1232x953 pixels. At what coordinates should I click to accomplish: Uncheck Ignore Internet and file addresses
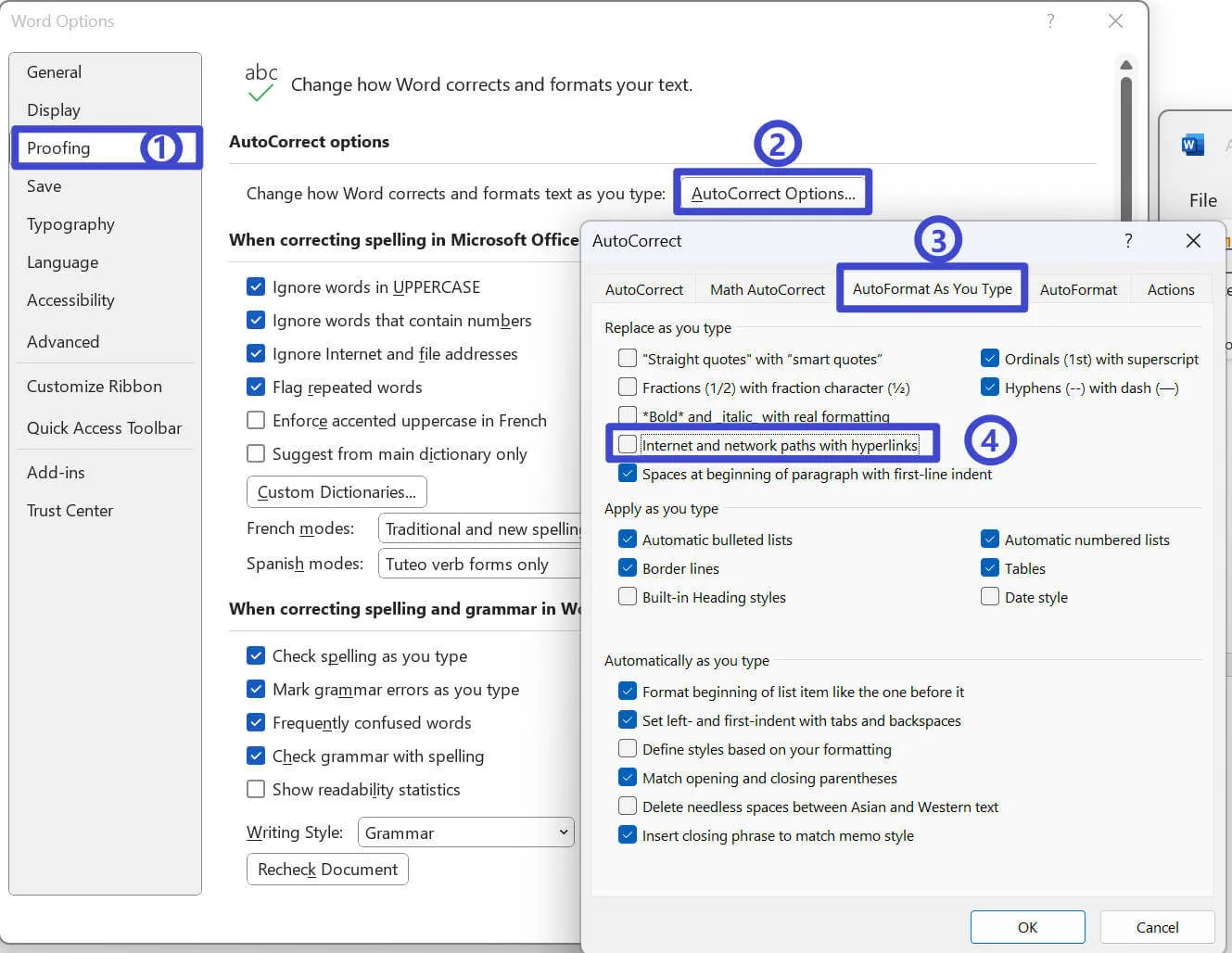(x=256, y=353)
